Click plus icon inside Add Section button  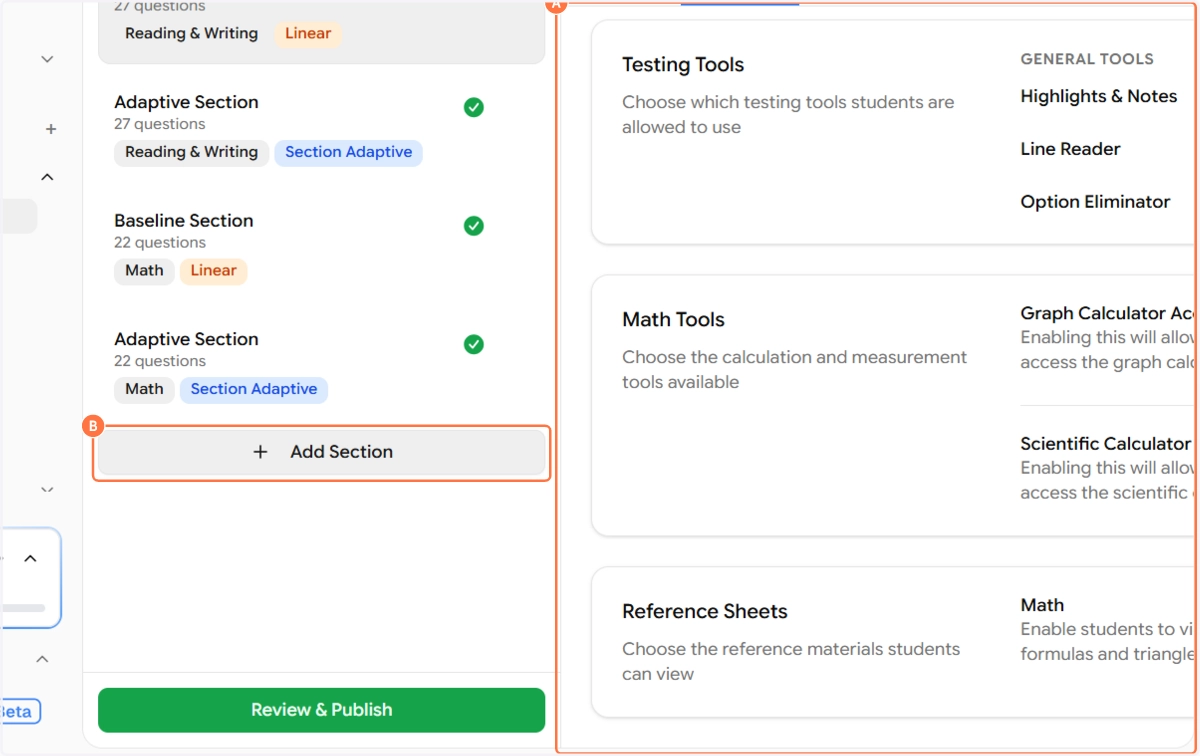260,452
